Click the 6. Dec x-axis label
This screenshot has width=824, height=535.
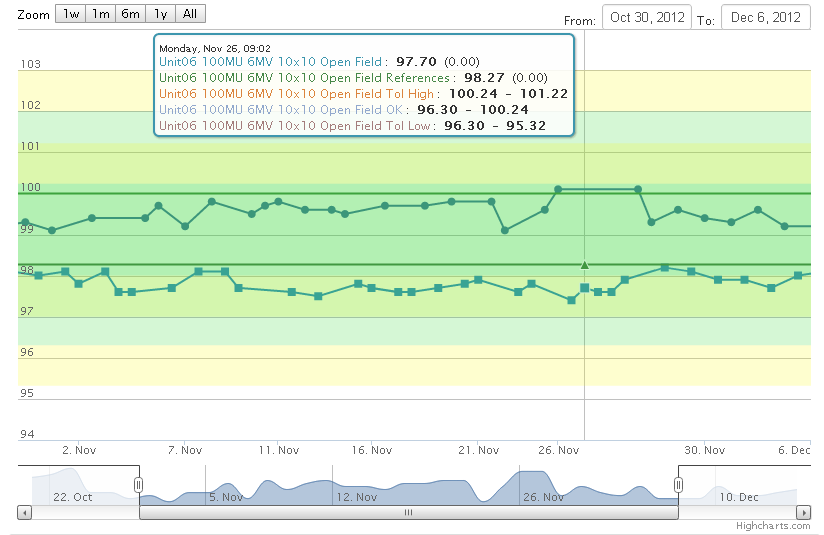[x=794, y=450]
